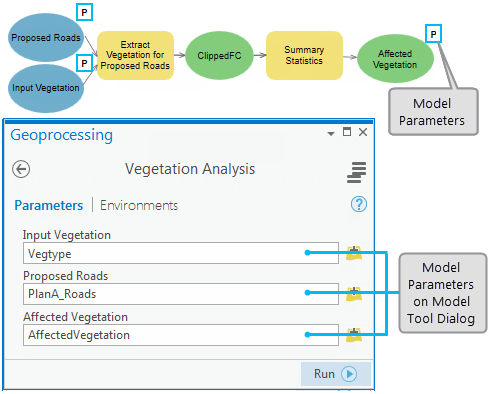The image size is (495, 394).
Task: Run the Vegetation Analysis tool
Action: [336, 374]
